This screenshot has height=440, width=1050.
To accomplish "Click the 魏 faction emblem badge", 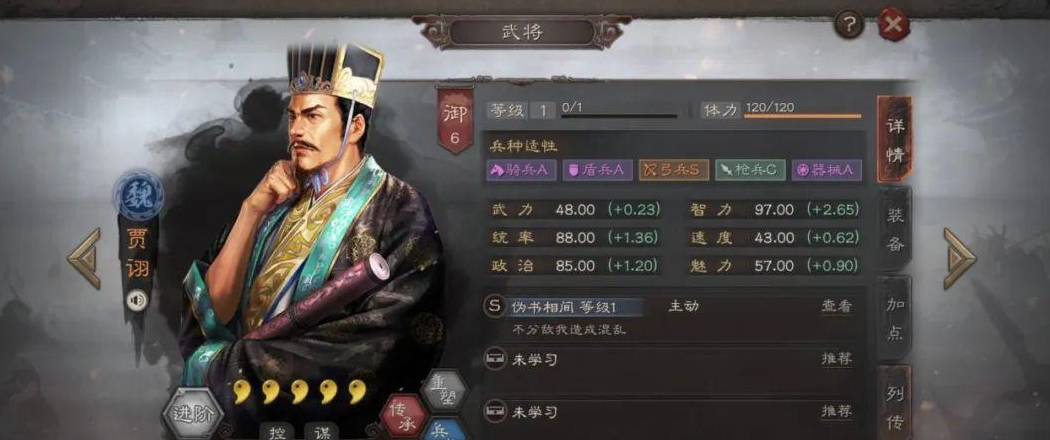I will point(139,196).
